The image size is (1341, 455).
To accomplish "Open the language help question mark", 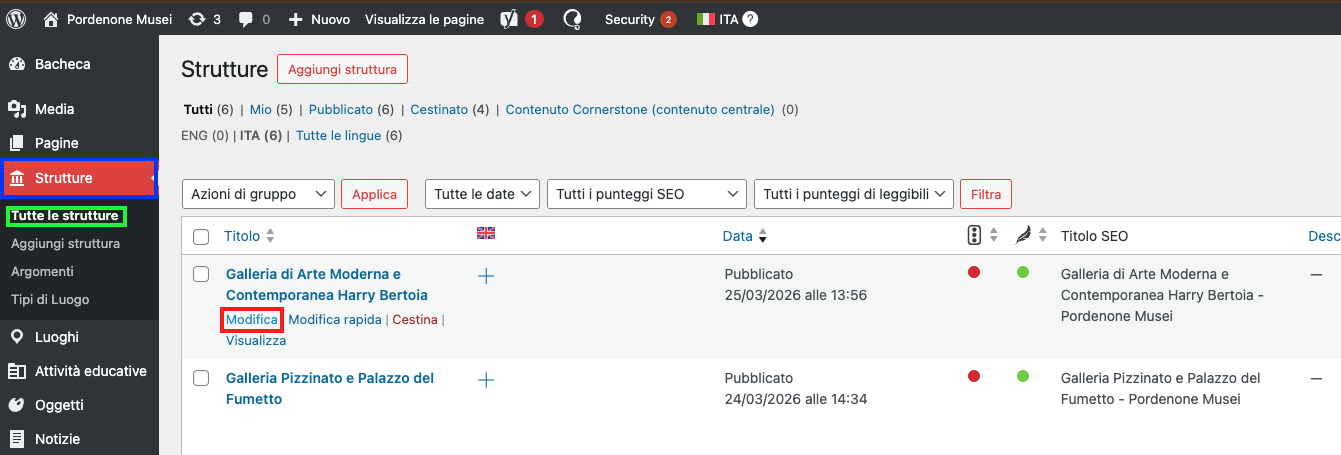I will 751,19.
